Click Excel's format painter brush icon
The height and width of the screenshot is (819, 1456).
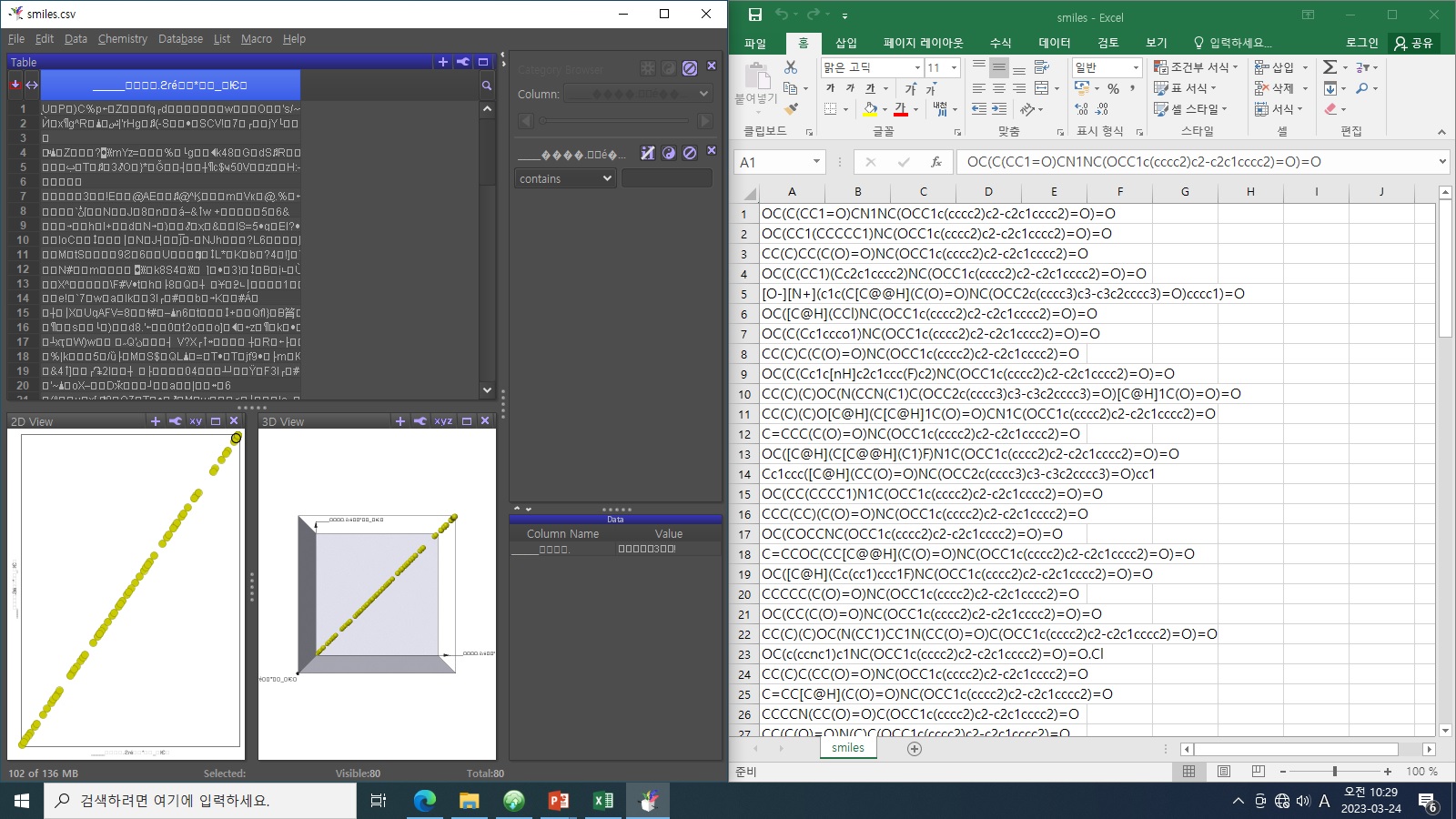click(x=791, y=109)
